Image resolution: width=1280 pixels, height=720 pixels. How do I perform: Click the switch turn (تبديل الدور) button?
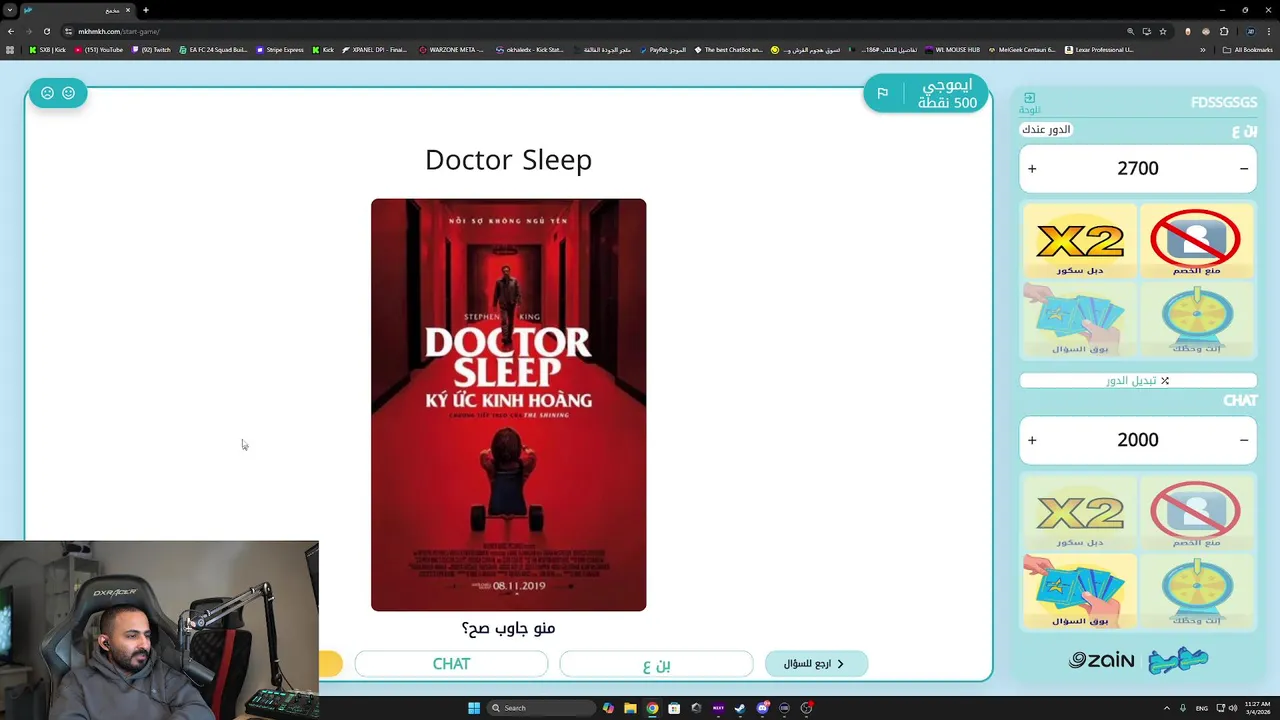(x=1138, y=381)
